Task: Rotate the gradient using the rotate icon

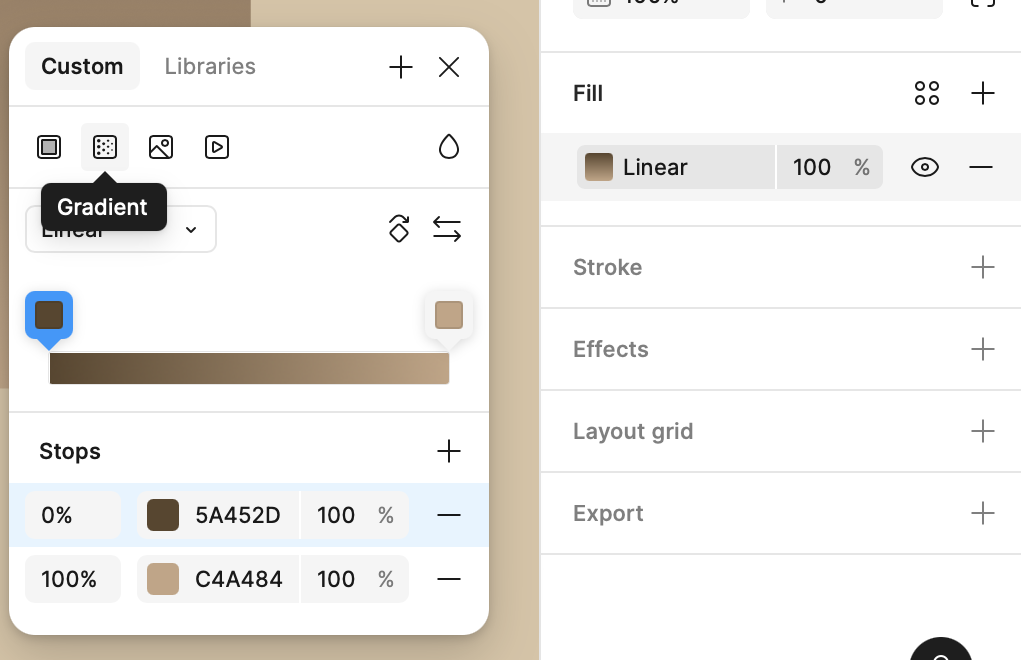Action: coord(399,228)
